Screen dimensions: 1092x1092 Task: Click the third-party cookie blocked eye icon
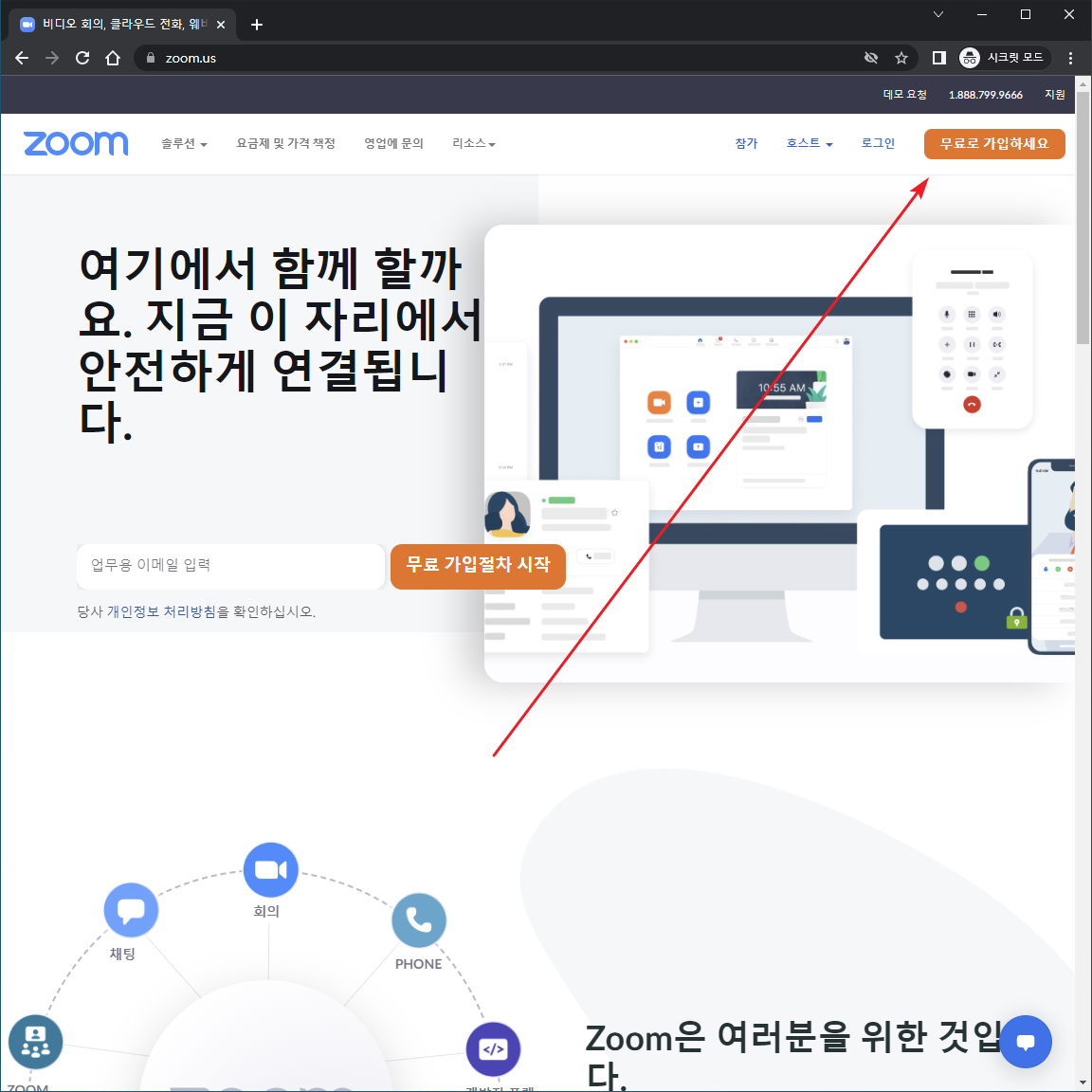point(870,58)
